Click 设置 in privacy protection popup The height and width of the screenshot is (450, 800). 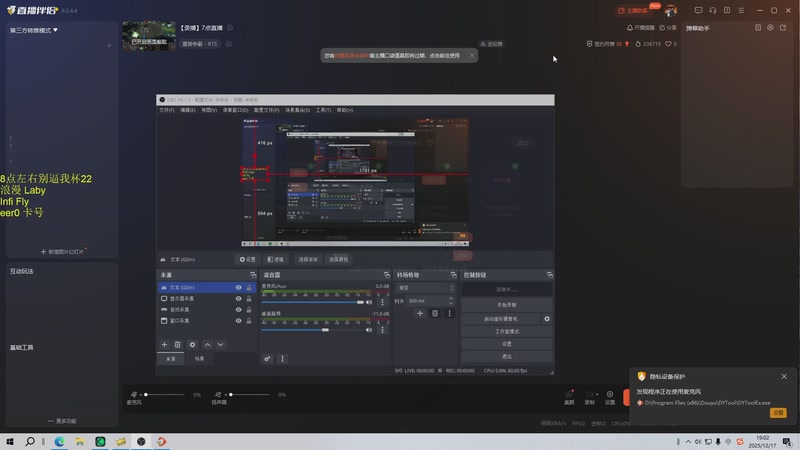coord(778,413)
